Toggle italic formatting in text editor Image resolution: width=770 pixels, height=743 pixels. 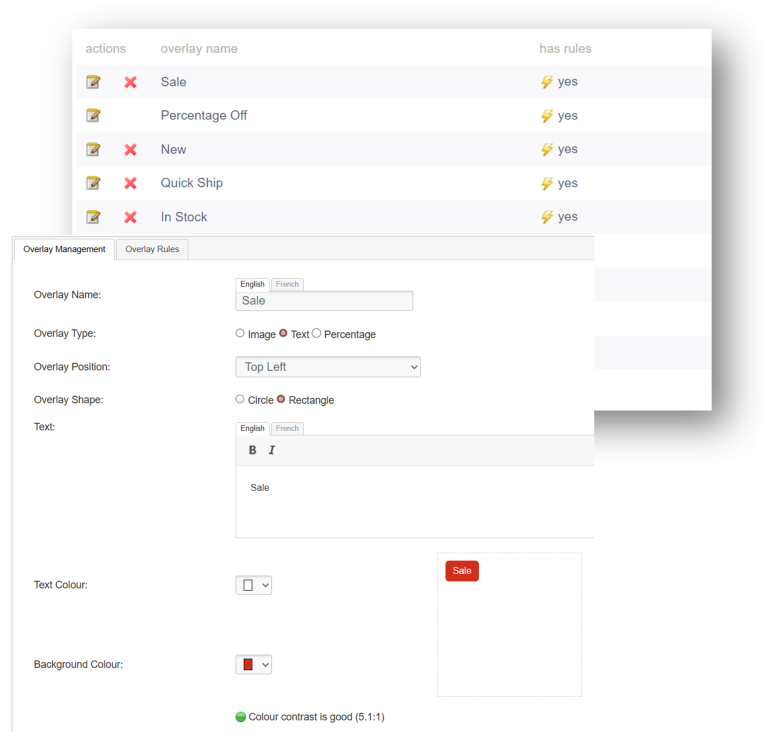[x=271, y=450]
